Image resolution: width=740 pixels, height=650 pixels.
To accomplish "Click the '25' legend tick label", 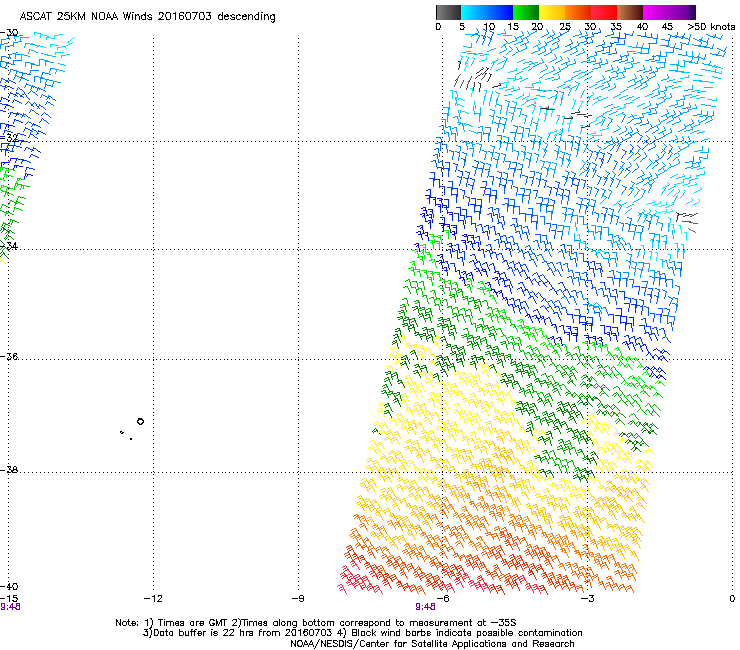I will click(x=565, y=27).
